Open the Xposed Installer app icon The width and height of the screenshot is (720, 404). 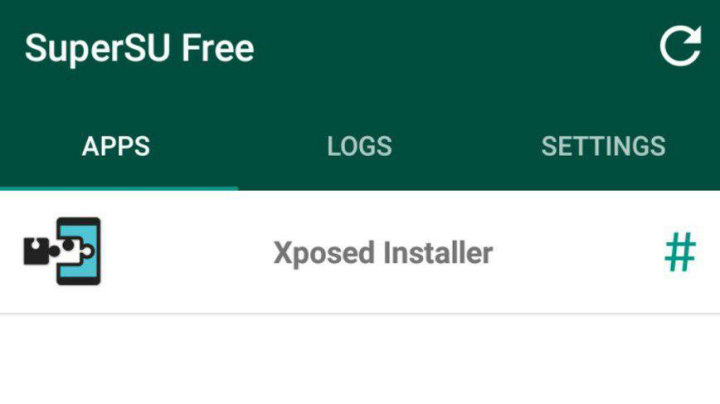pos(62,251)
